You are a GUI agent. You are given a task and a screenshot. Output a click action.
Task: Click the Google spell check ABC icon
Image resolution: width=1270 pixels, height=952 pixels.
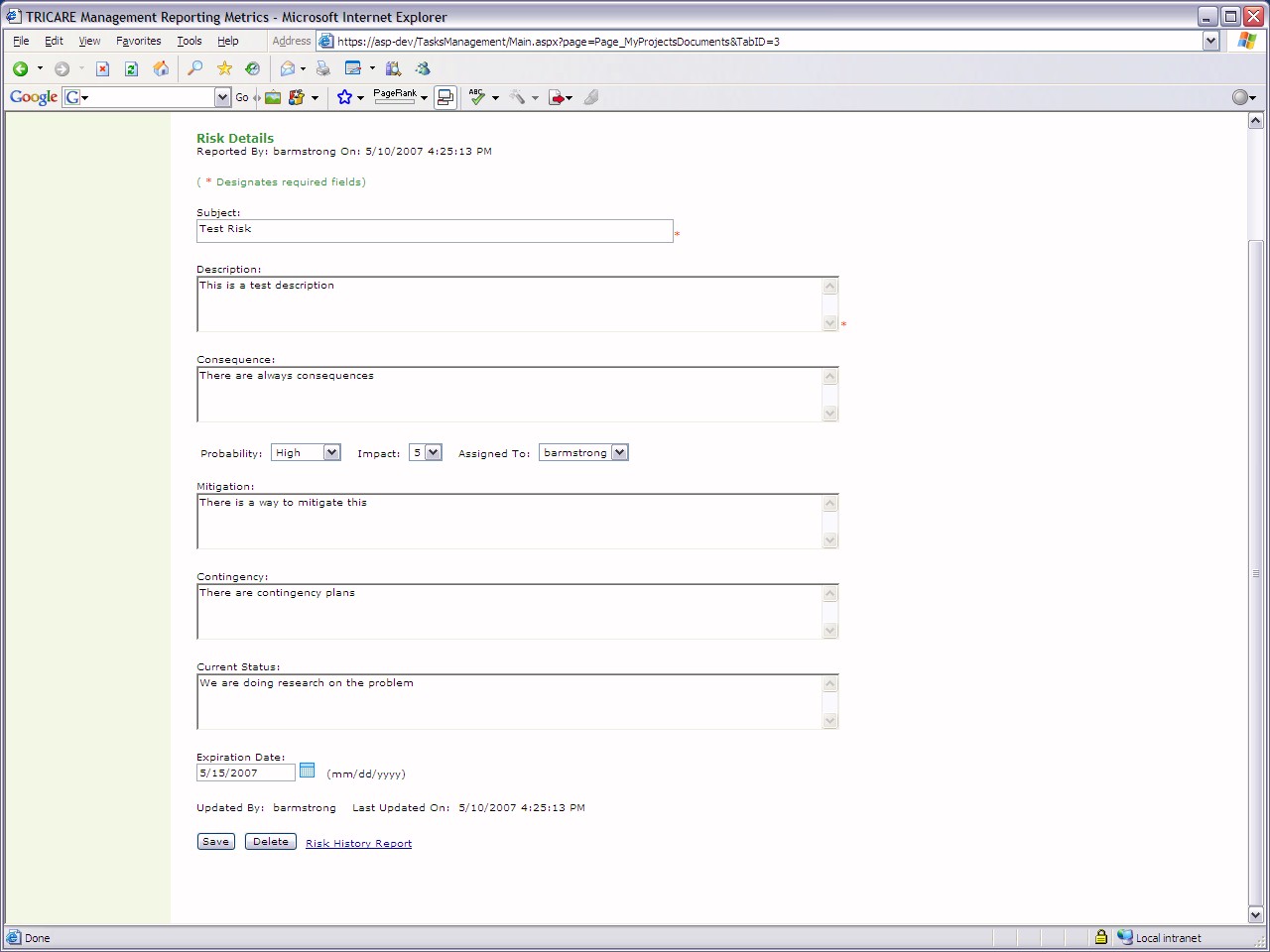pos(477,97)
